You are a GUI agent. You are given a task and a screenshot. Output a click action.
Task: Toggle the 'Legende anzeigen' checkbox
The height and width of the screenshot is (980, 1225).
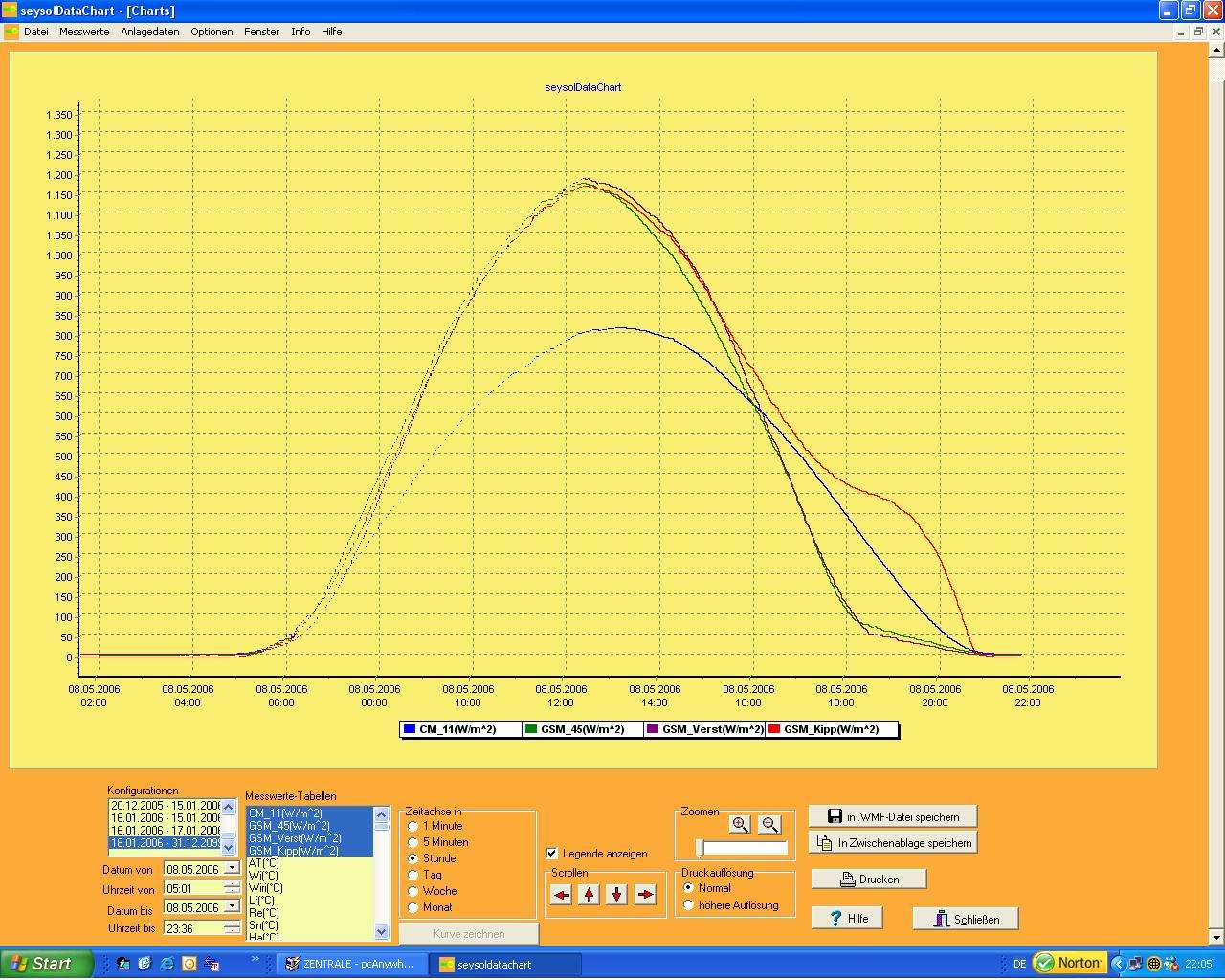point(552,854)
